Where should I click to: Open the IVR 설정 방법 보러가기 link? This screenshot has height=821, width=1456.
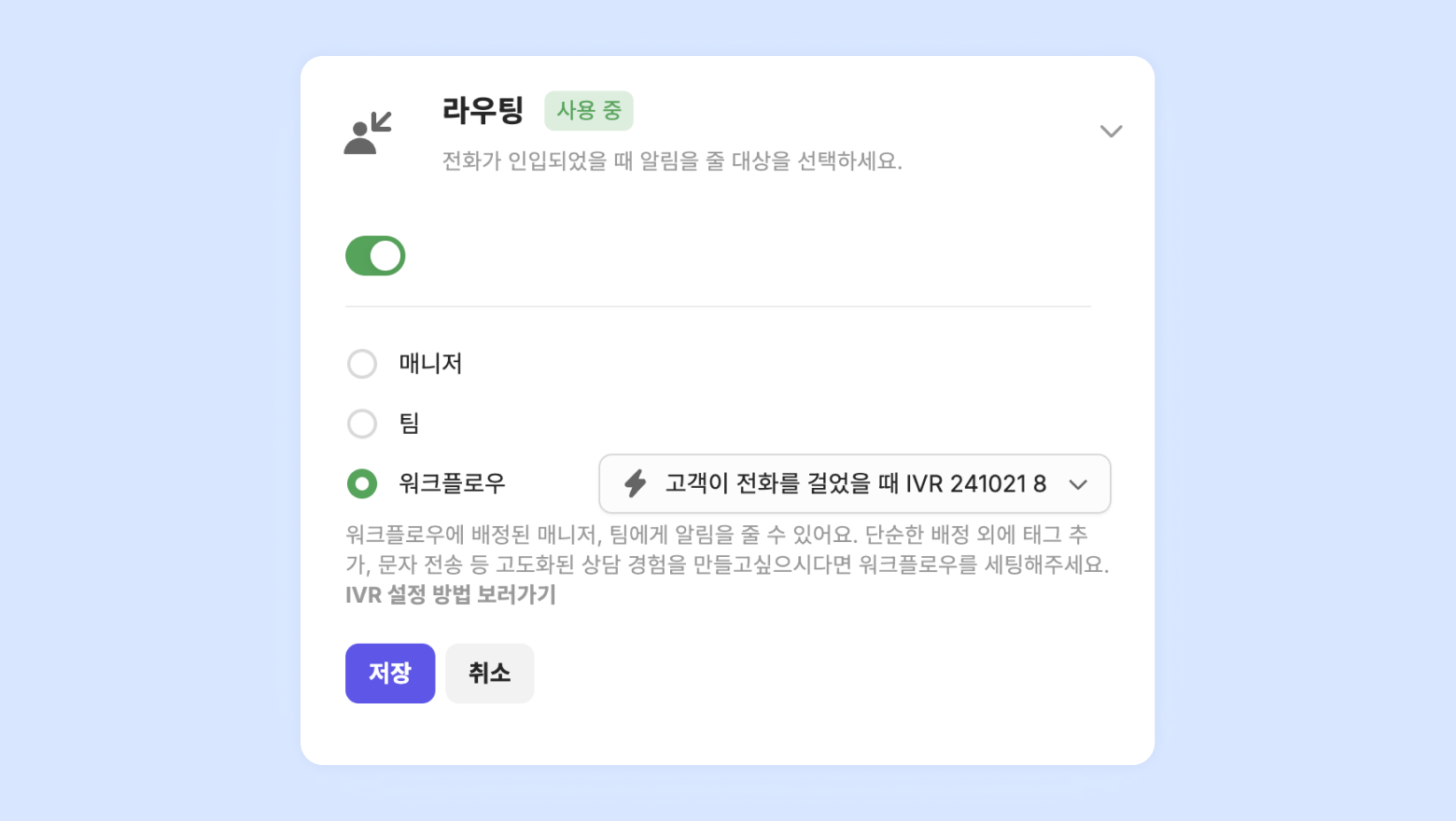pos(451,595)
